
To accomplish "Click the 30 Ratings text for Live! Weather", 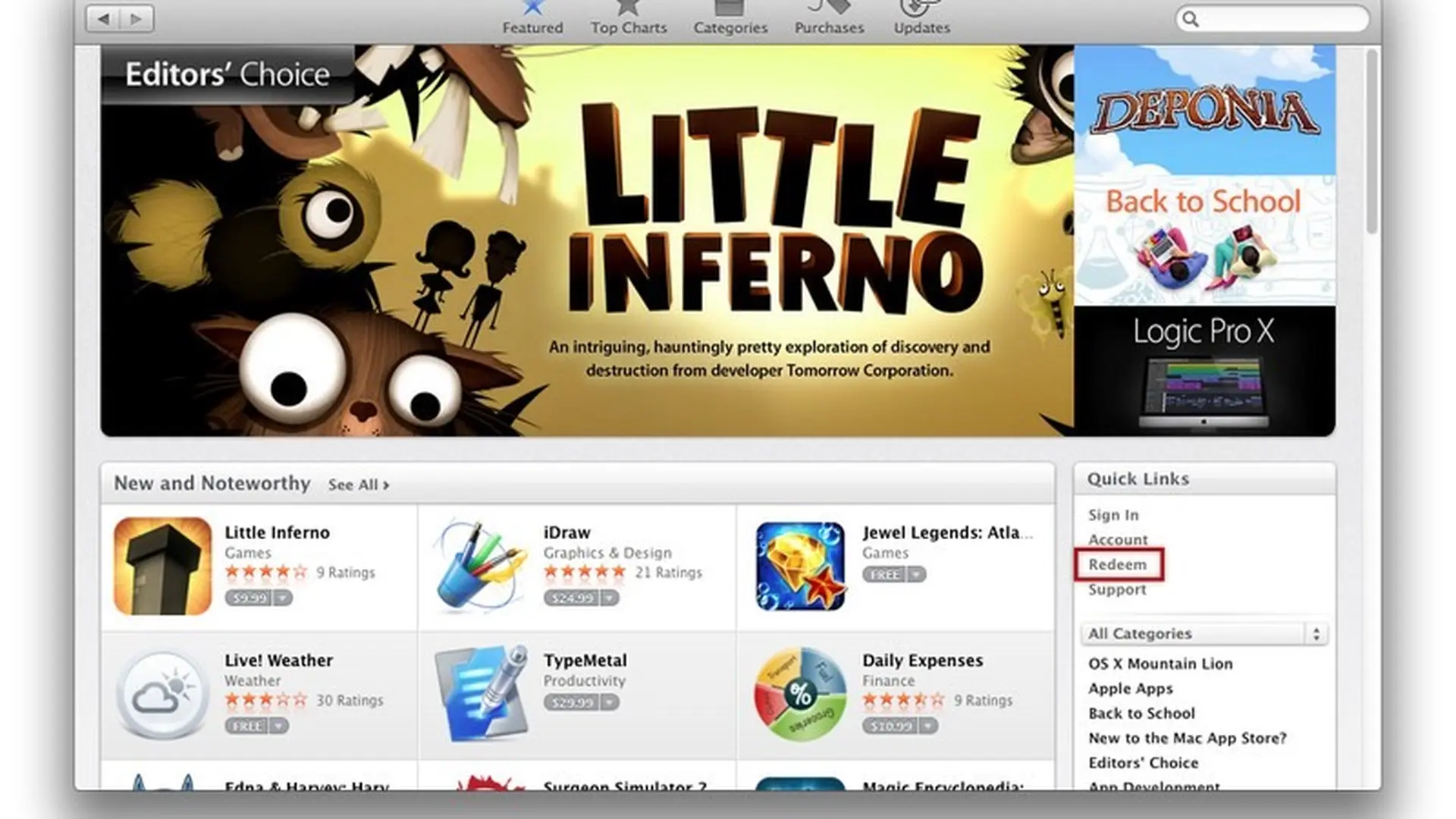I will click(350, 701).
